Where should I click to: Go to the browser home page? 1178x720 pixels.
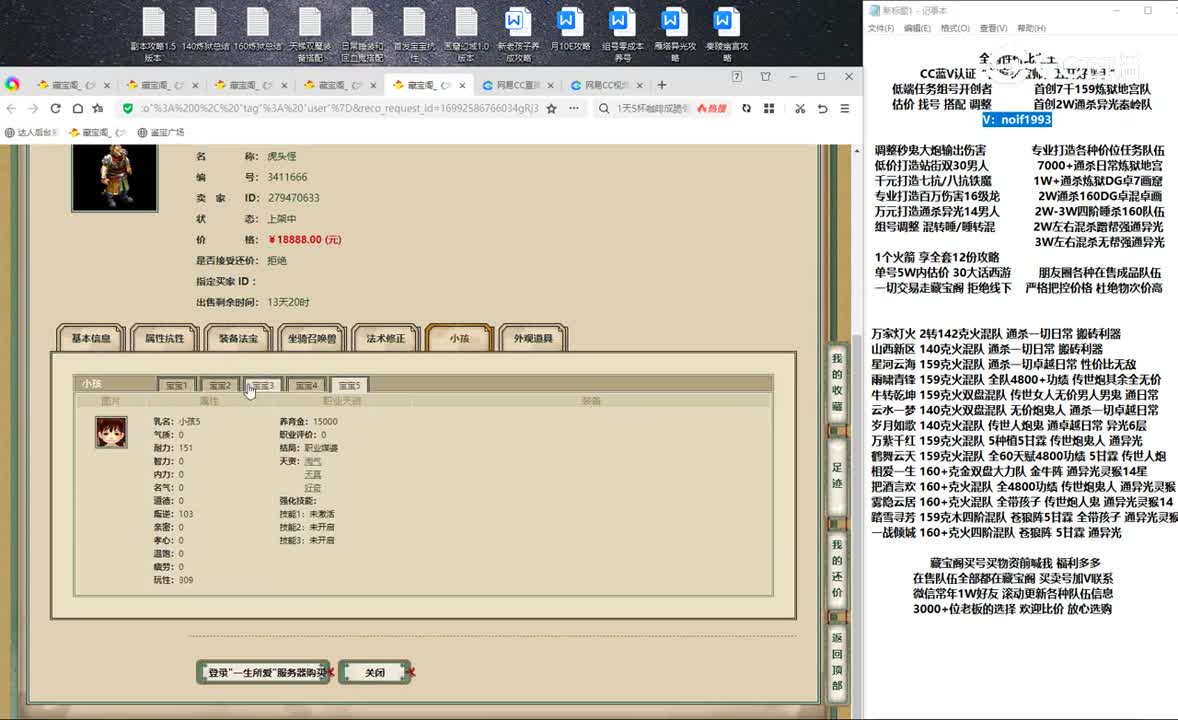pos(77,108)
